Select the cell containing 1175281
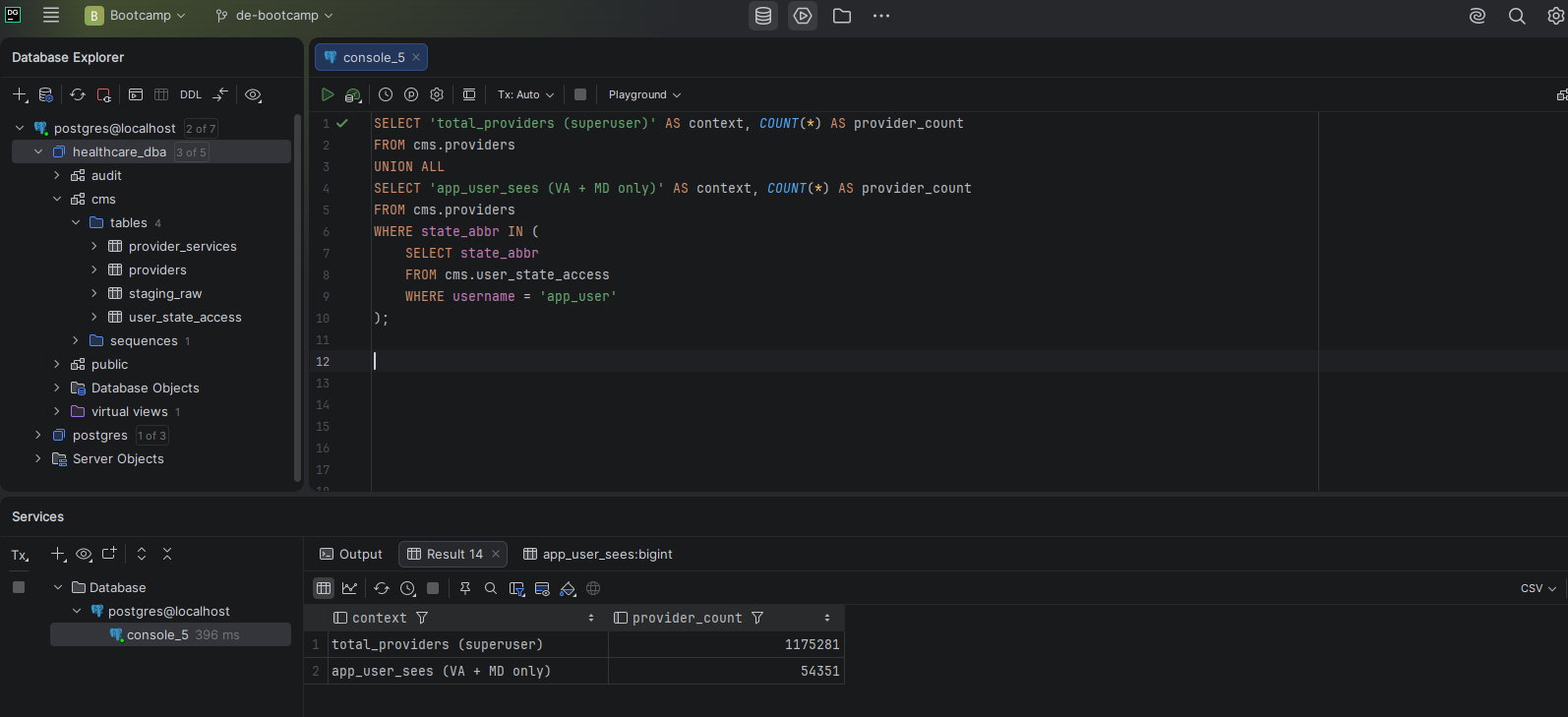 (x=727, y=644)
